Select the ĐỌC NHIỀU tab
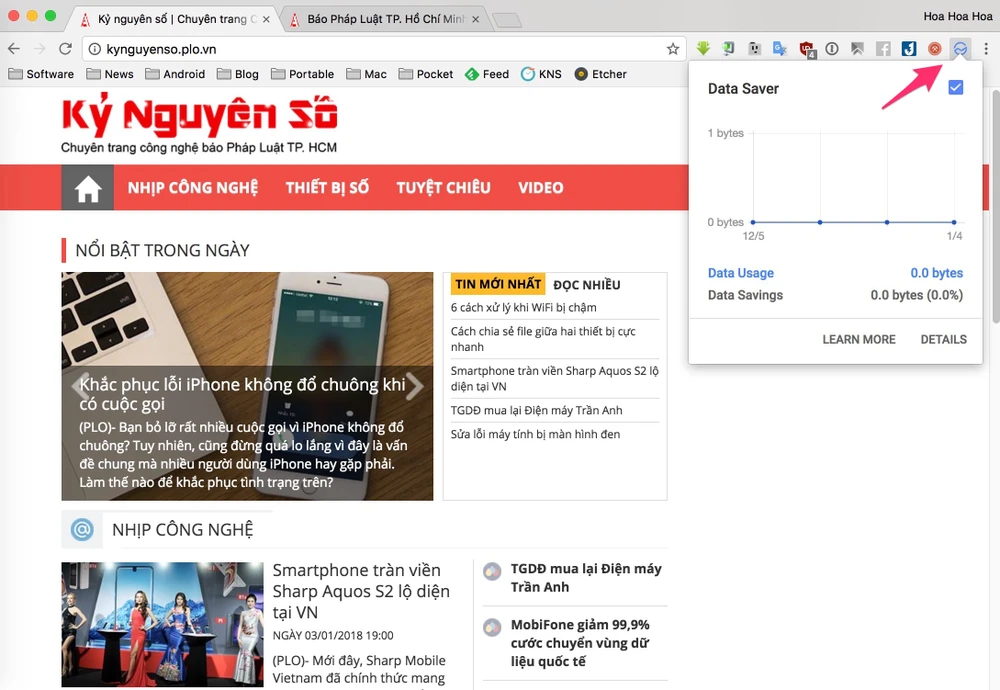Viewport: 1000px width, 690px height. [587, 285]
